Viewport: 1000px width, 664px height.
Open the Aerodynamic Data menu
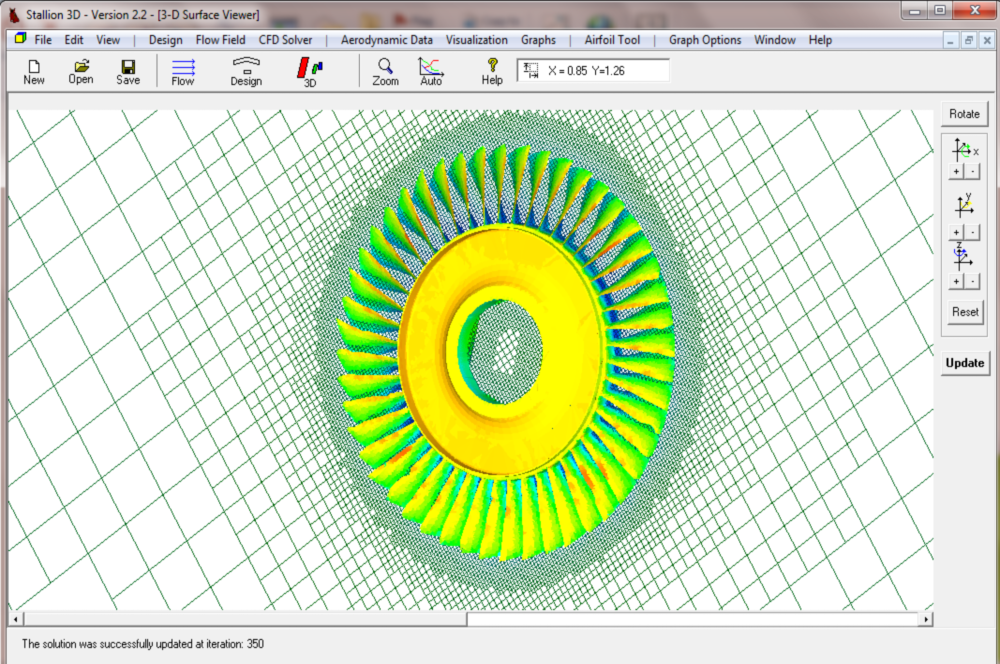pos(386,40)
